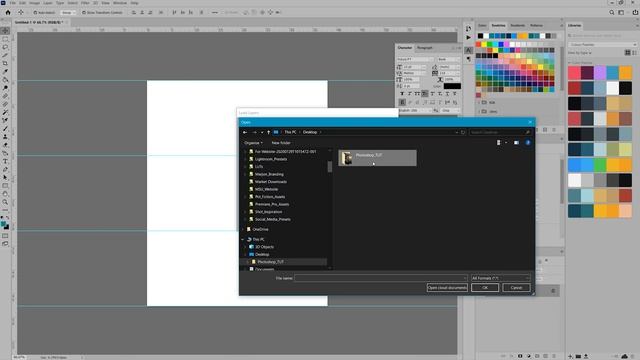Screen dimensions: 640x360
Task: Open the view options dropdown arrow in the Open dialog
Action: pos(506,142)
